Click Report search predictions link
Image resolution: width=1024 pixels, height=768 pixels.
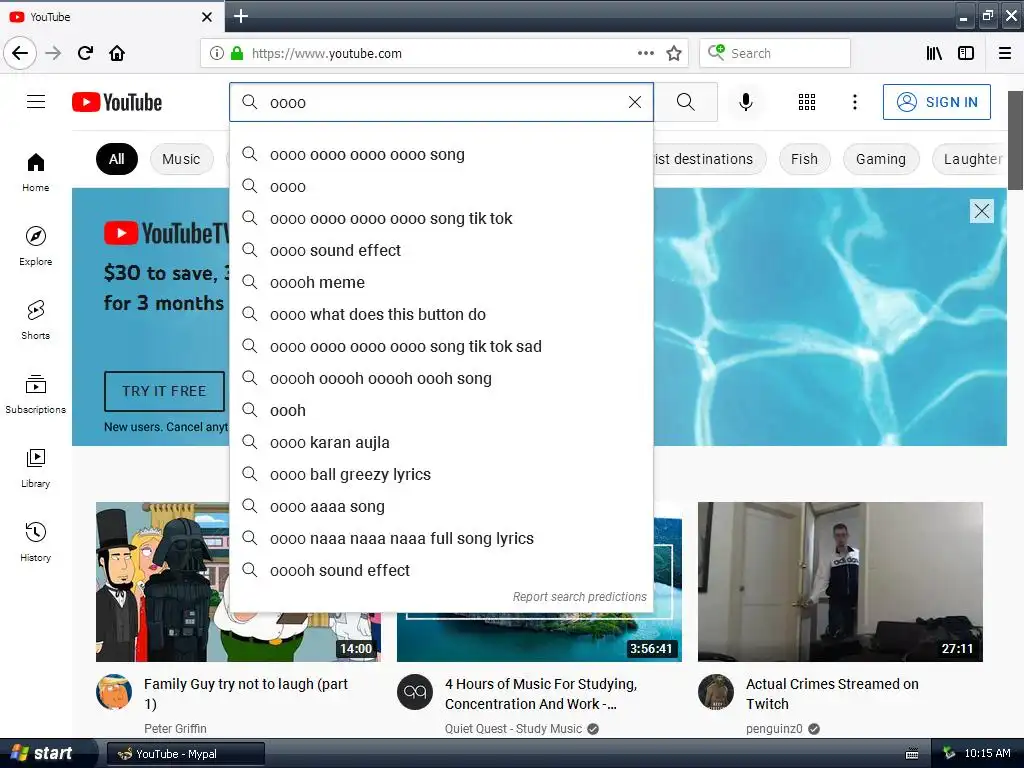point(579,596)
